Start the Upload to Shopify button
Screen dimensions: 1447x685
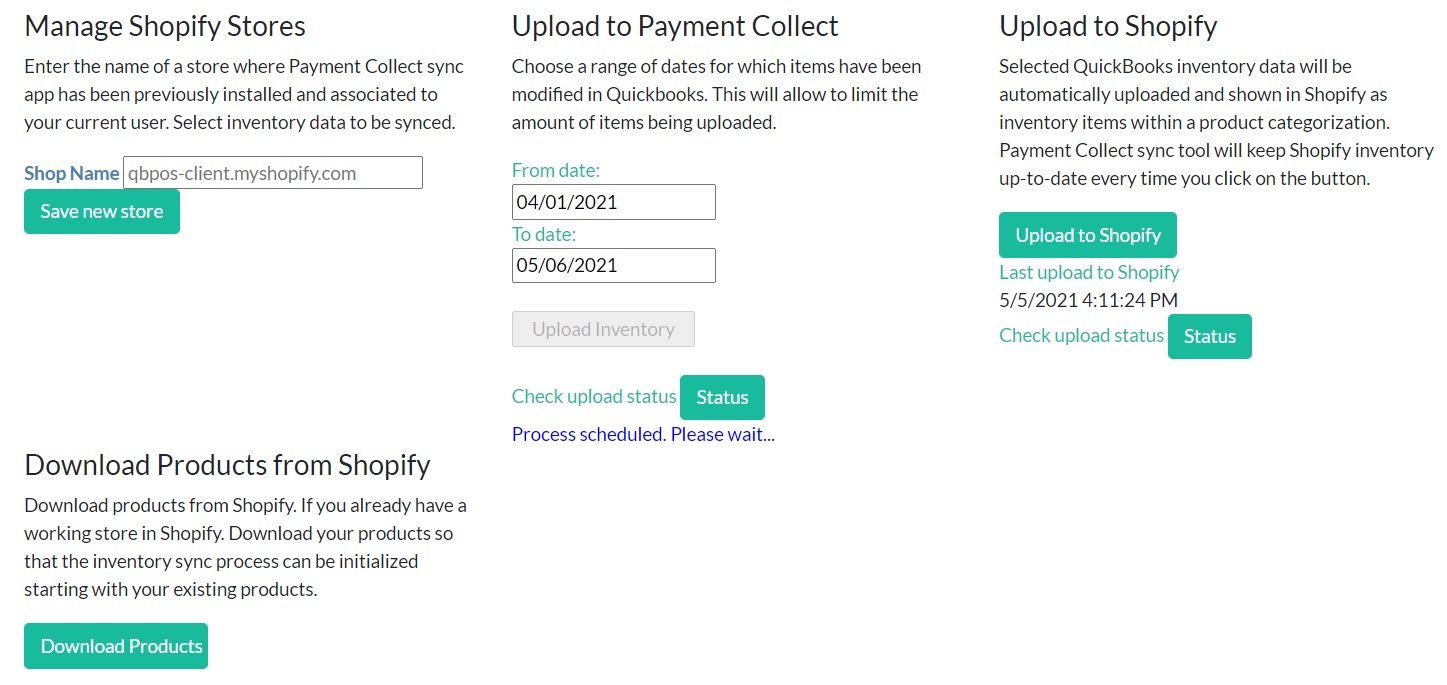[1087, 235]
